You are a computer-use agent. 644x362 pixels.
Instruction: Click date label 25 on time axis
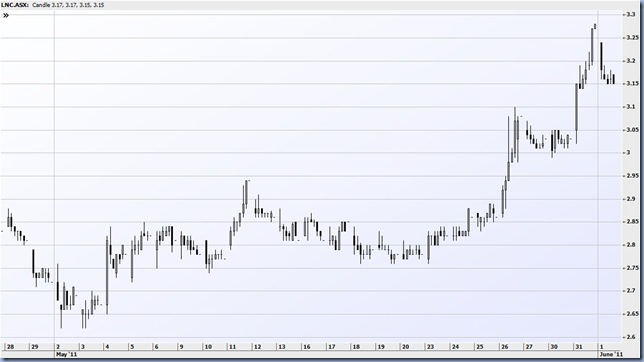tap(479, 347)
